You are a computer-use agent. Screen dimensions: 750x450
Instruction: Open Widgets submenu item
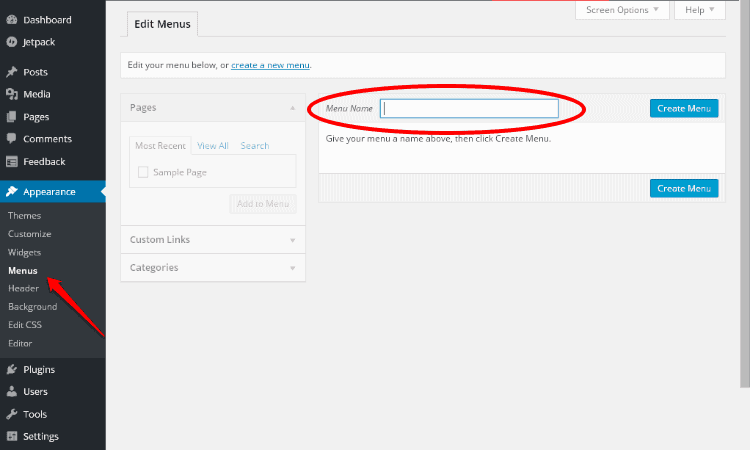[24, 252]
